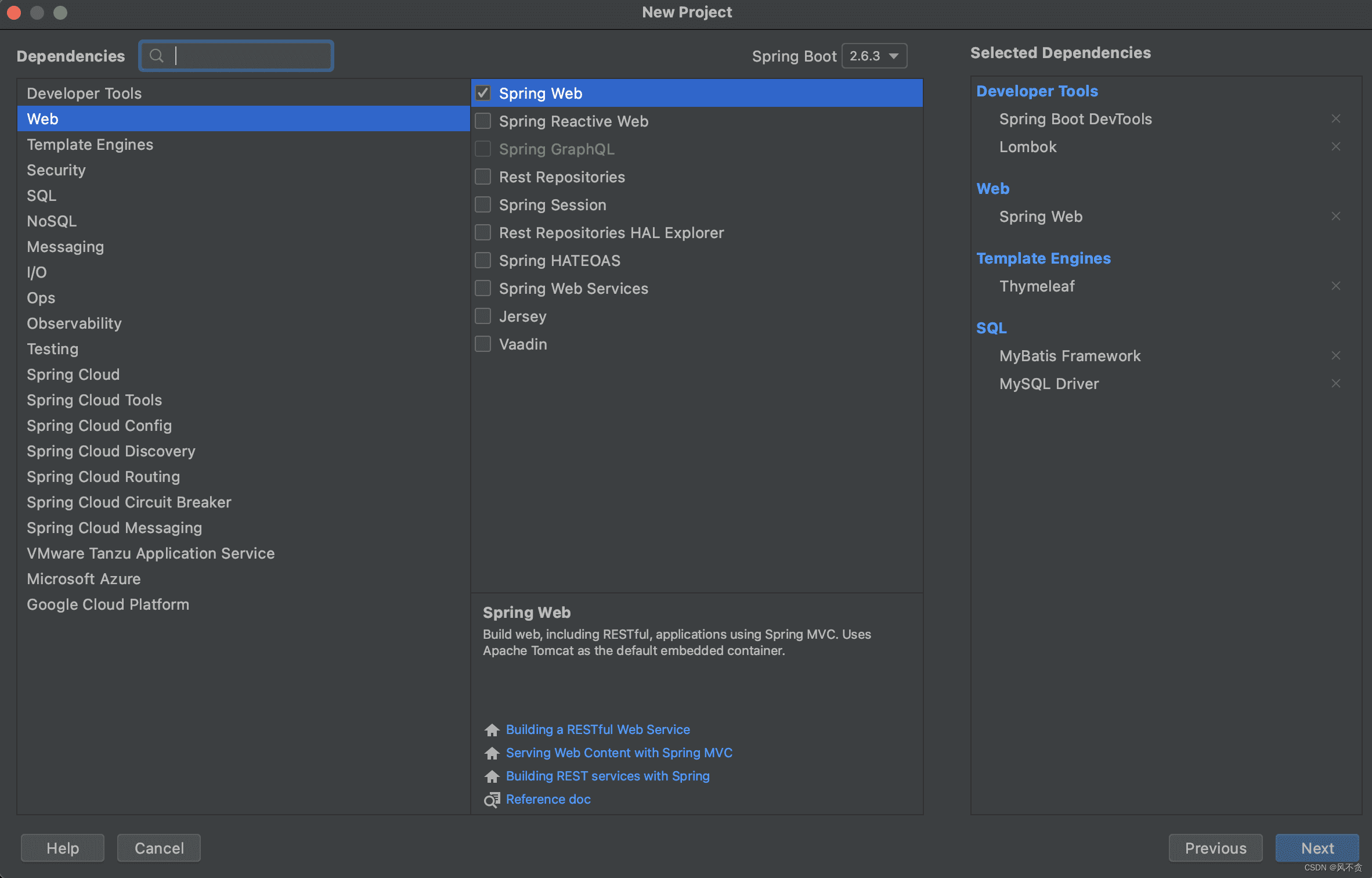Select the Template Engines category

pos(90,145)
